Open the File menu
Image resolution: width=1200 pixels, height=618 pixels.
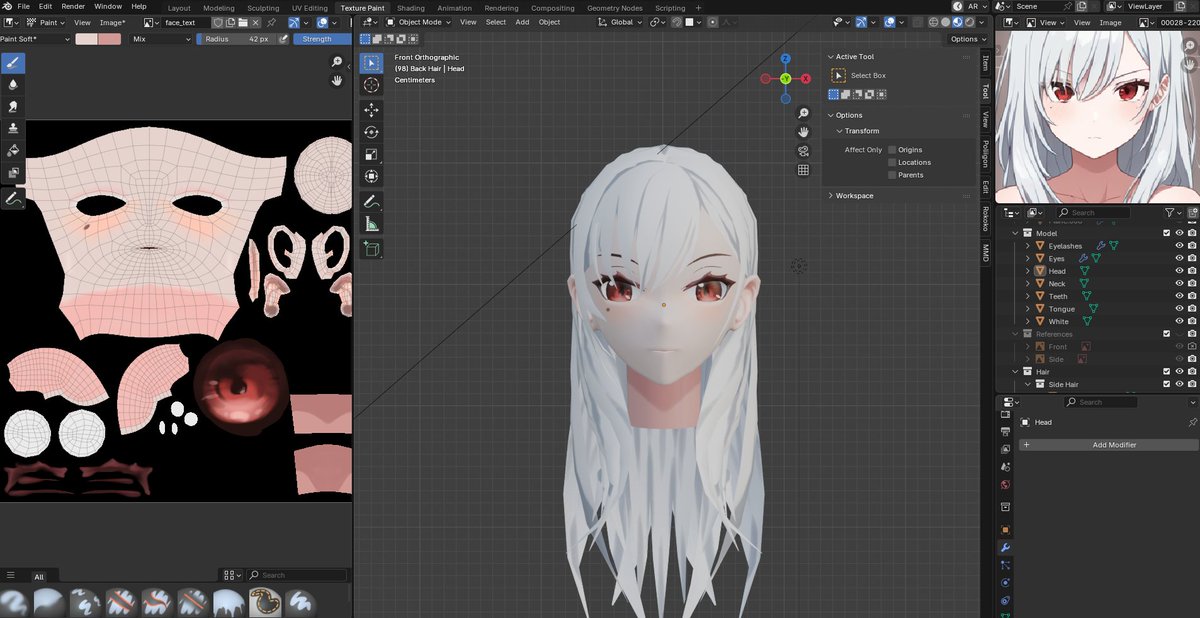[x=23, y=6]
